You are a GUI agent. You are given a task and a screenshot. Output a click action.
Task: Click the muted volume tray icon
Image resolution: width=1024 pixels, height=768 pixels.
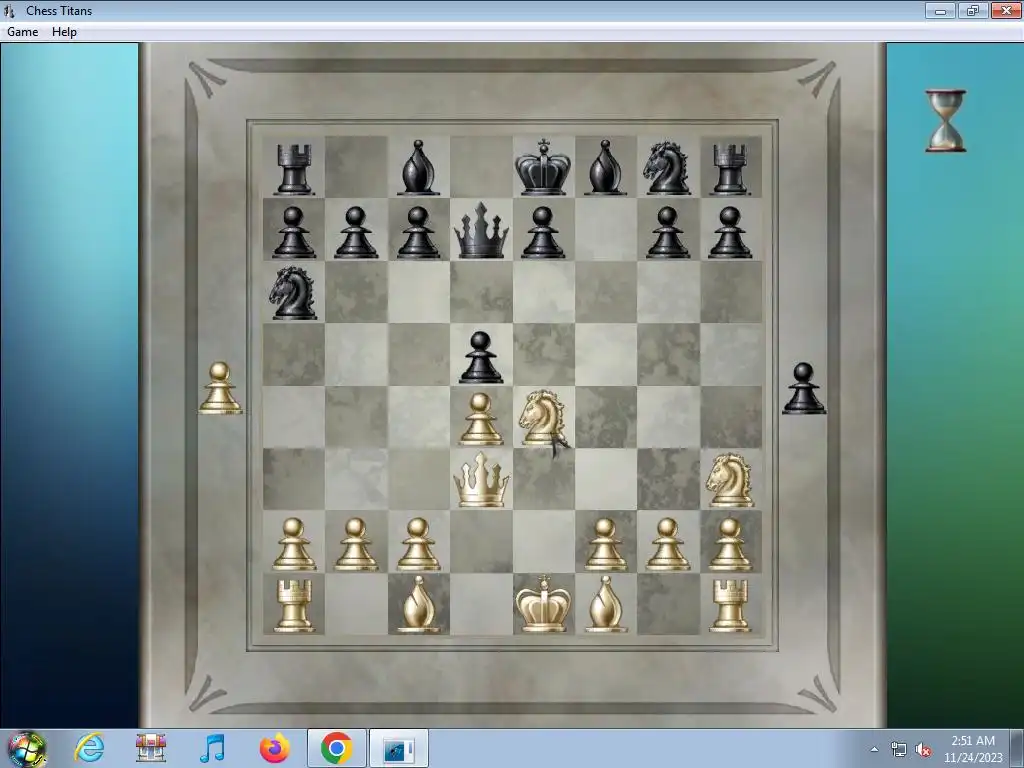[923, 750]
